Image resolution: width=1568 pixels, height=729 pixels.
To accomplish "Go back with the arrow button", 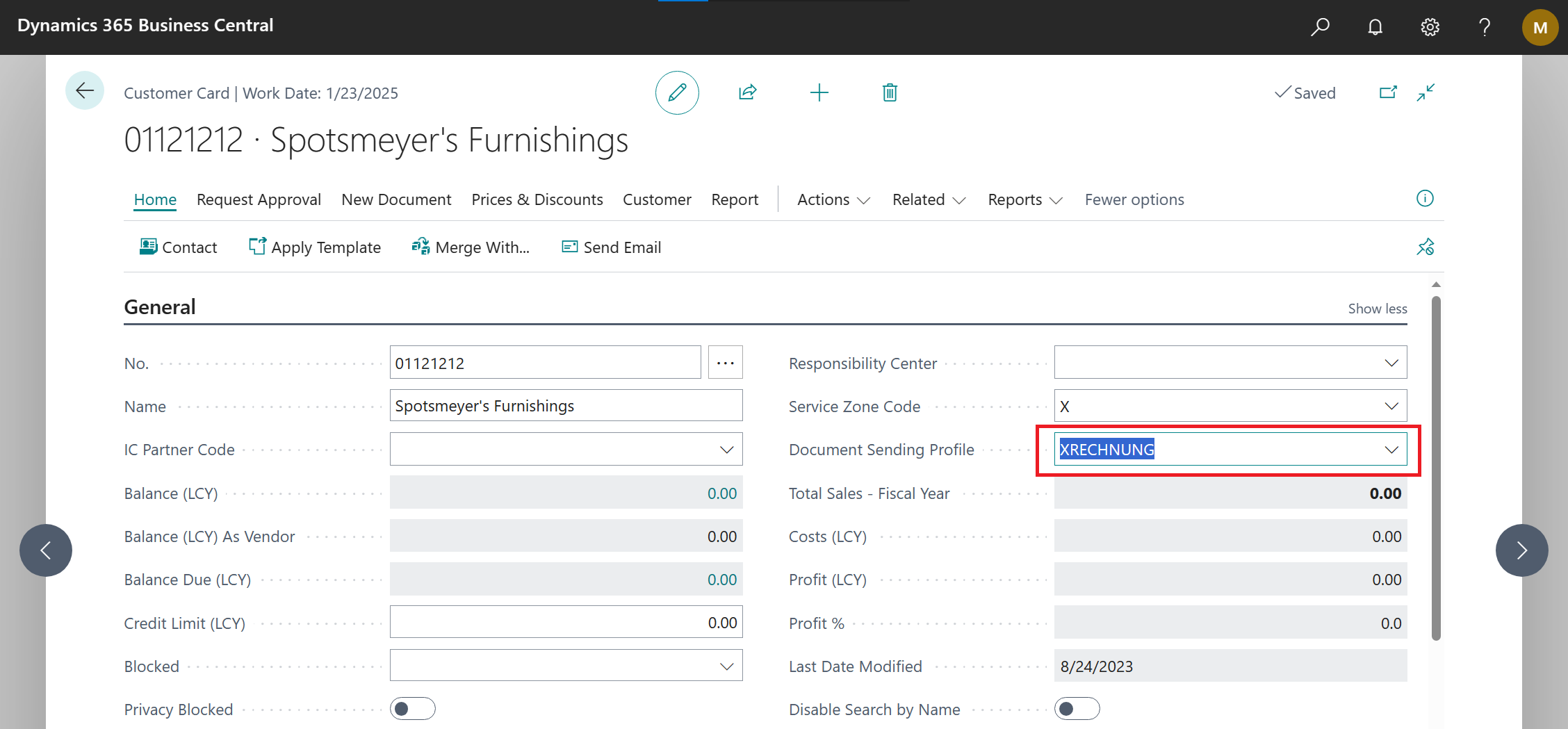I will tap(85, 90).
